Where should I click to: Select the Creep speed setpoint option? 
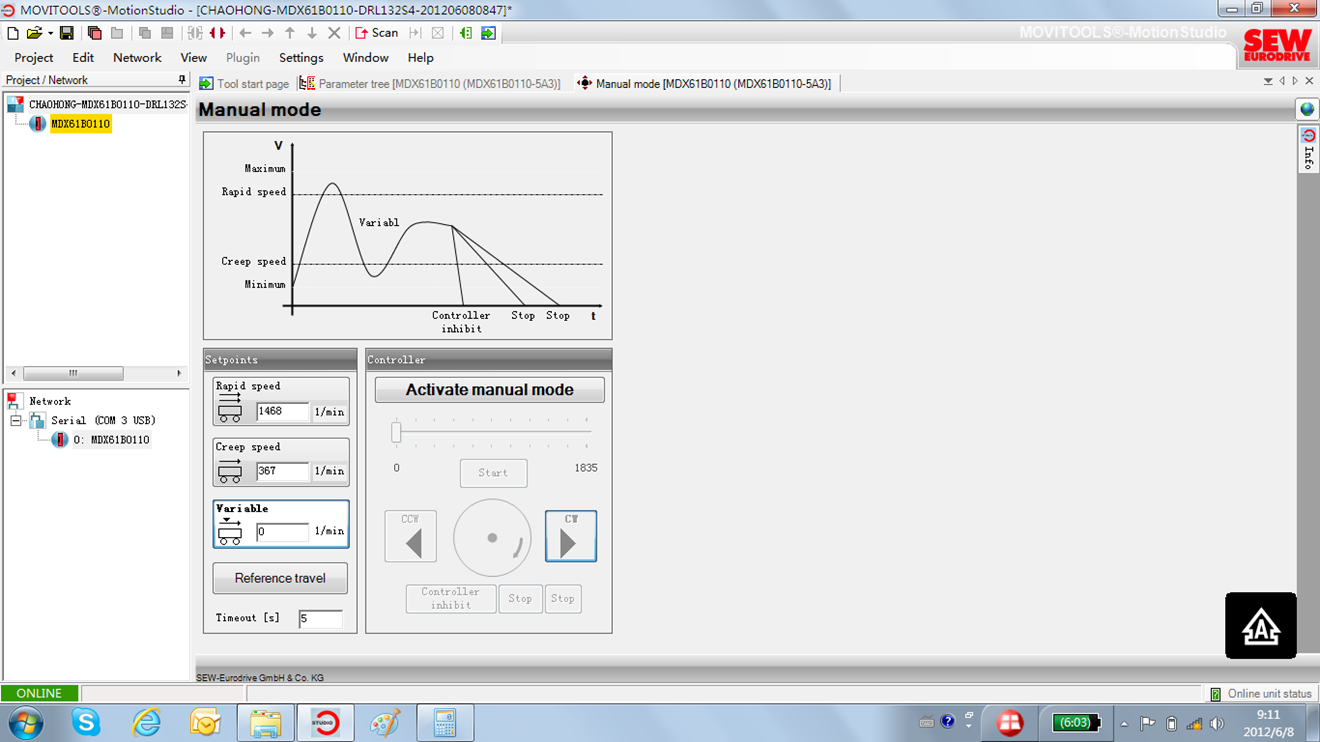click(x=281, y=462)
